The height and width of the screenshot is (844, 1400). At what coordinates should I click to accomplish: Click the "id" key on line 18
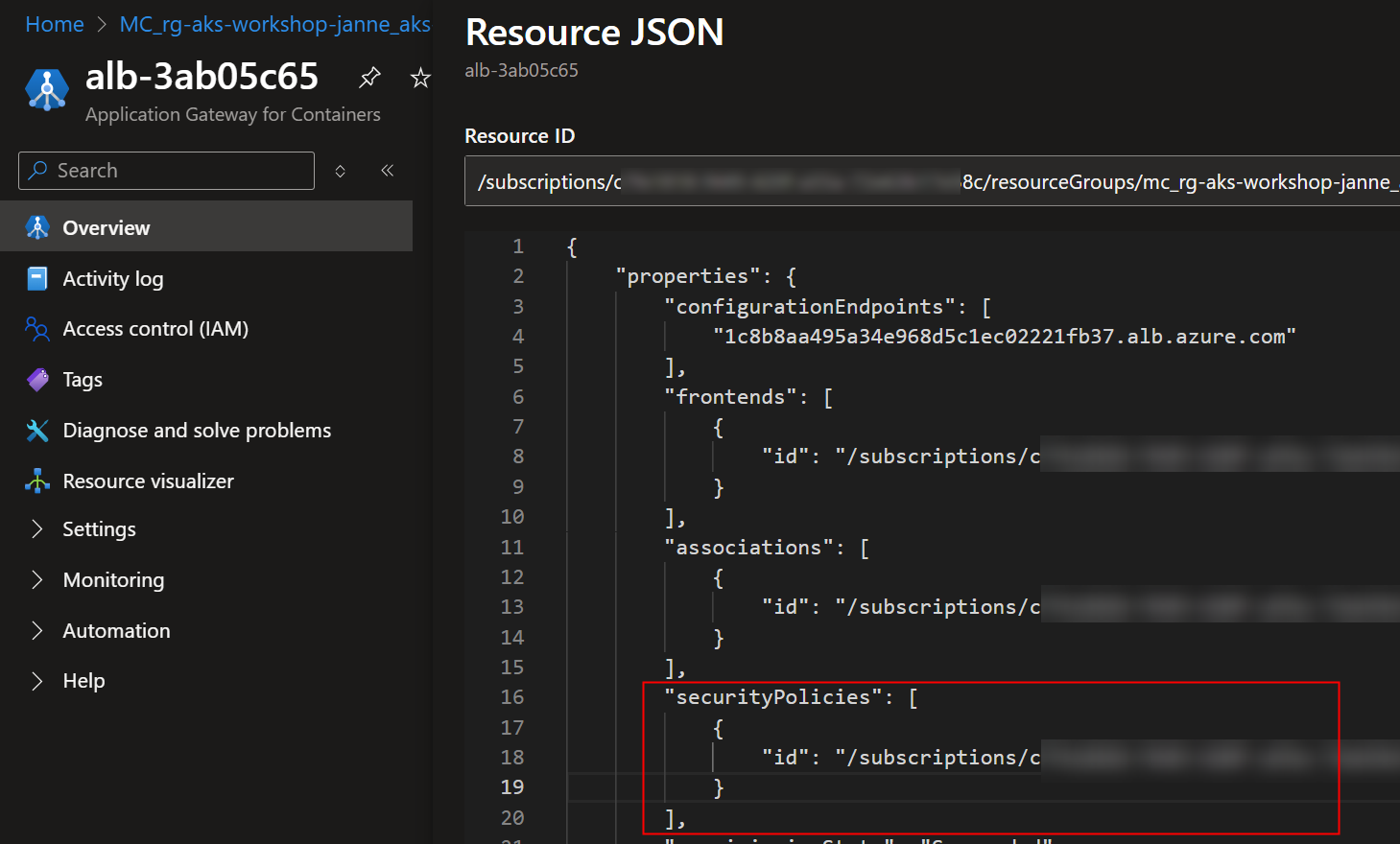[x=786, y=758]
